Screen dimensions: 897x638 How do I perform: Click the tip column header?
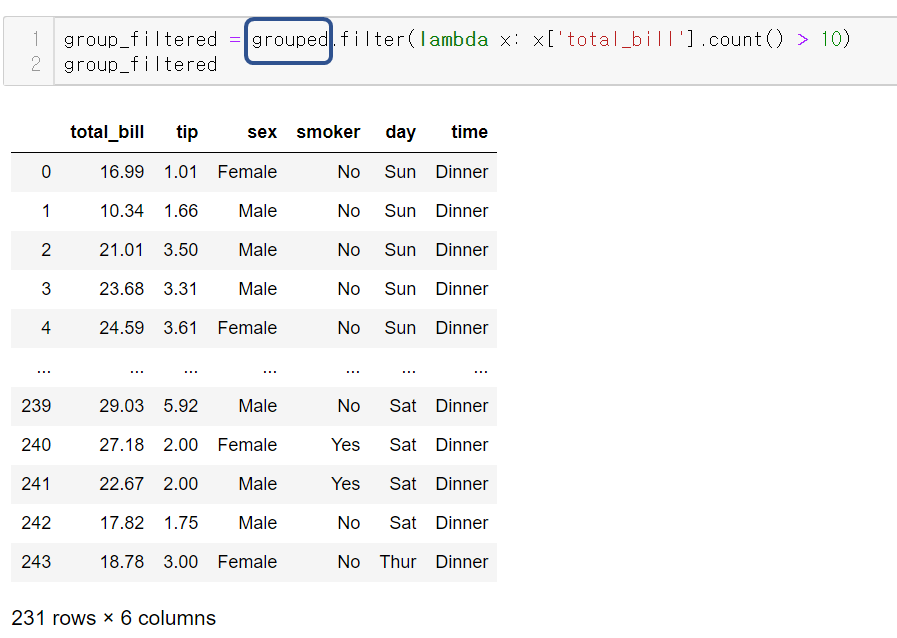coord(187,132)
